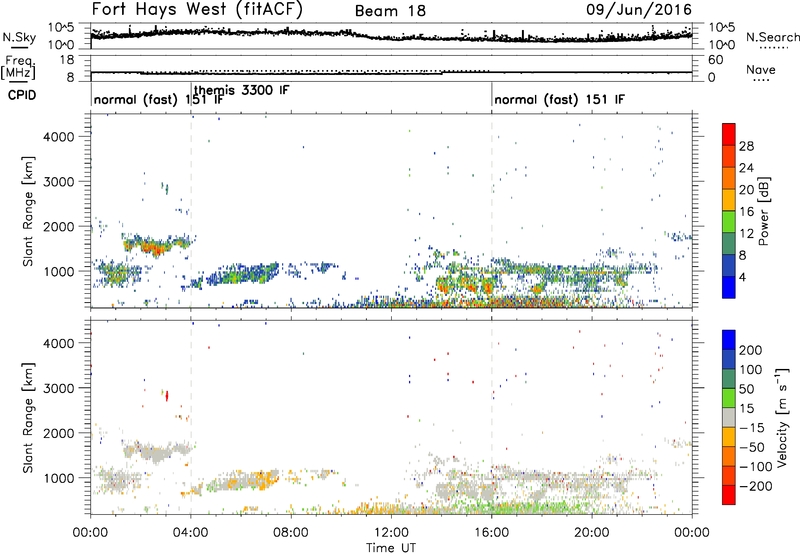Click the 'Velocity [m s-1]' color bar label
800x554 pixels.
783,417
